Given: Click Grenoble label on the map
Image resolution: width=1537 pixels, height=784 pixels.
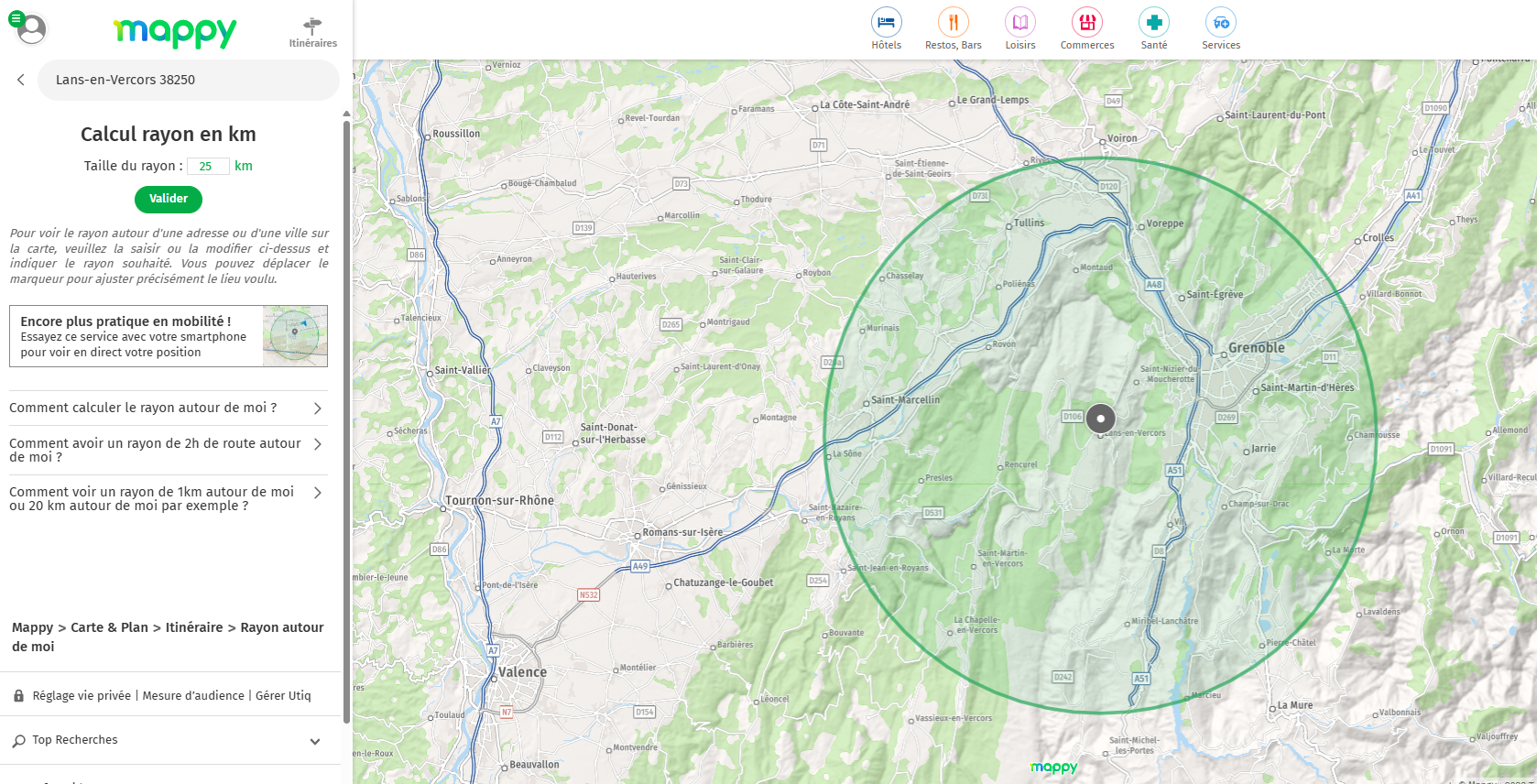Looking at the screenshot, I should click(x=1257, y=348).
